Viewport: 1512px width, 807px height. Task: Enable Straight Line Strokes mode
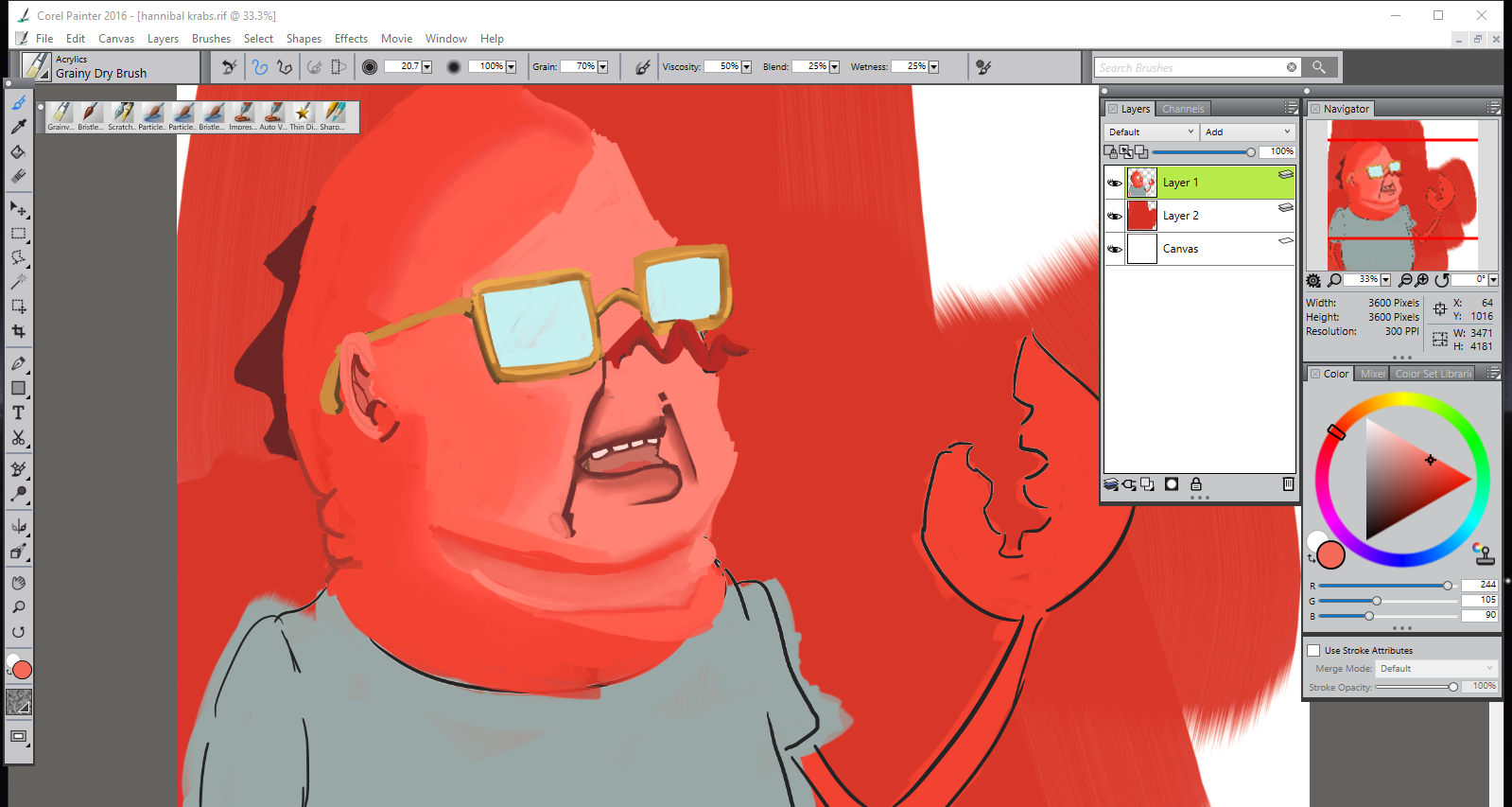[284, 67]
